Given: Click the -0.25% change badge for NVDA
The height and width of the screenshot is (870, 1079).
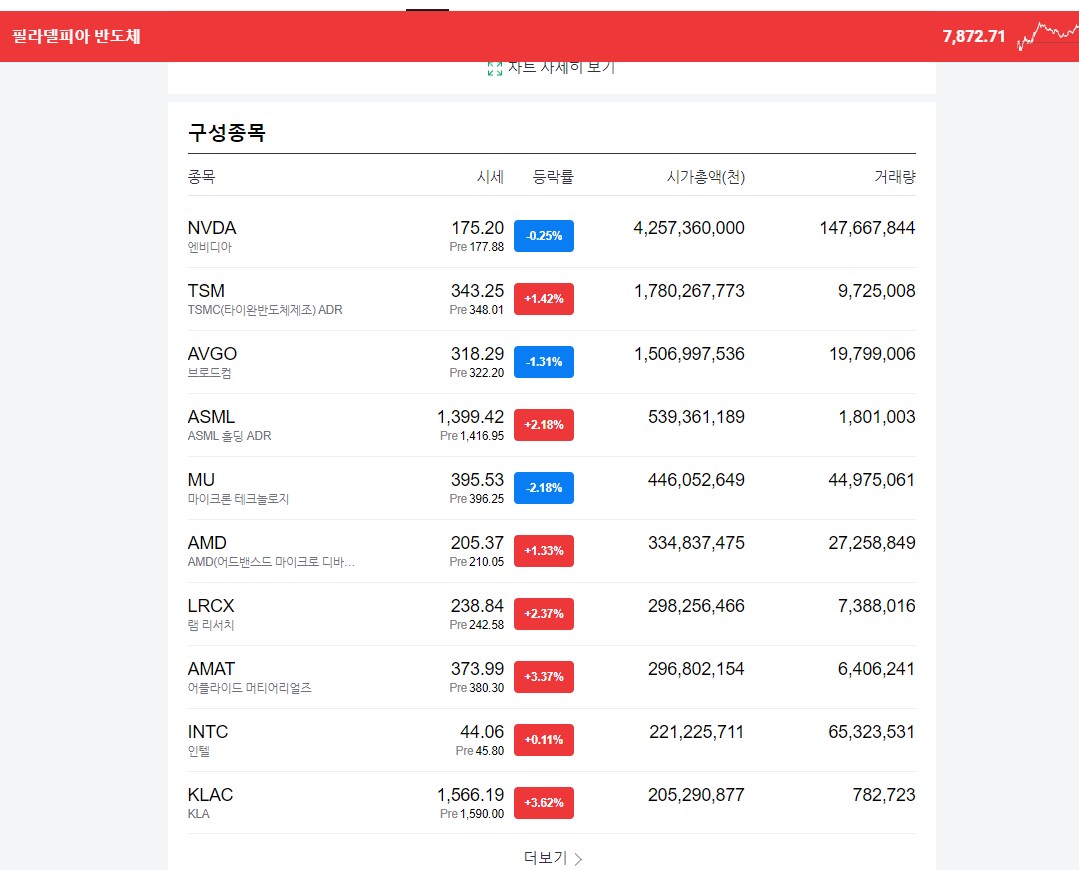Looking at the screenshot, I should point(544,236).
